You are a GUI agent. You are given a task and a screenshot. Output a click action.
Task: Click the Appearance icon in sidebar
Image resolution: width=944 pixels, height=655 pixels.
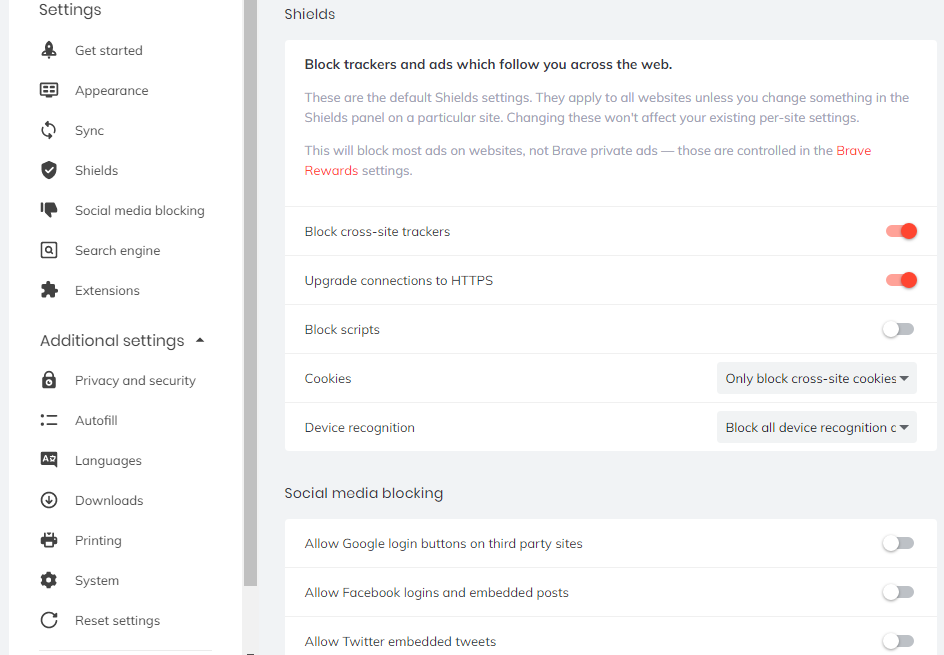pyautogui.click(x=49, y=90)
